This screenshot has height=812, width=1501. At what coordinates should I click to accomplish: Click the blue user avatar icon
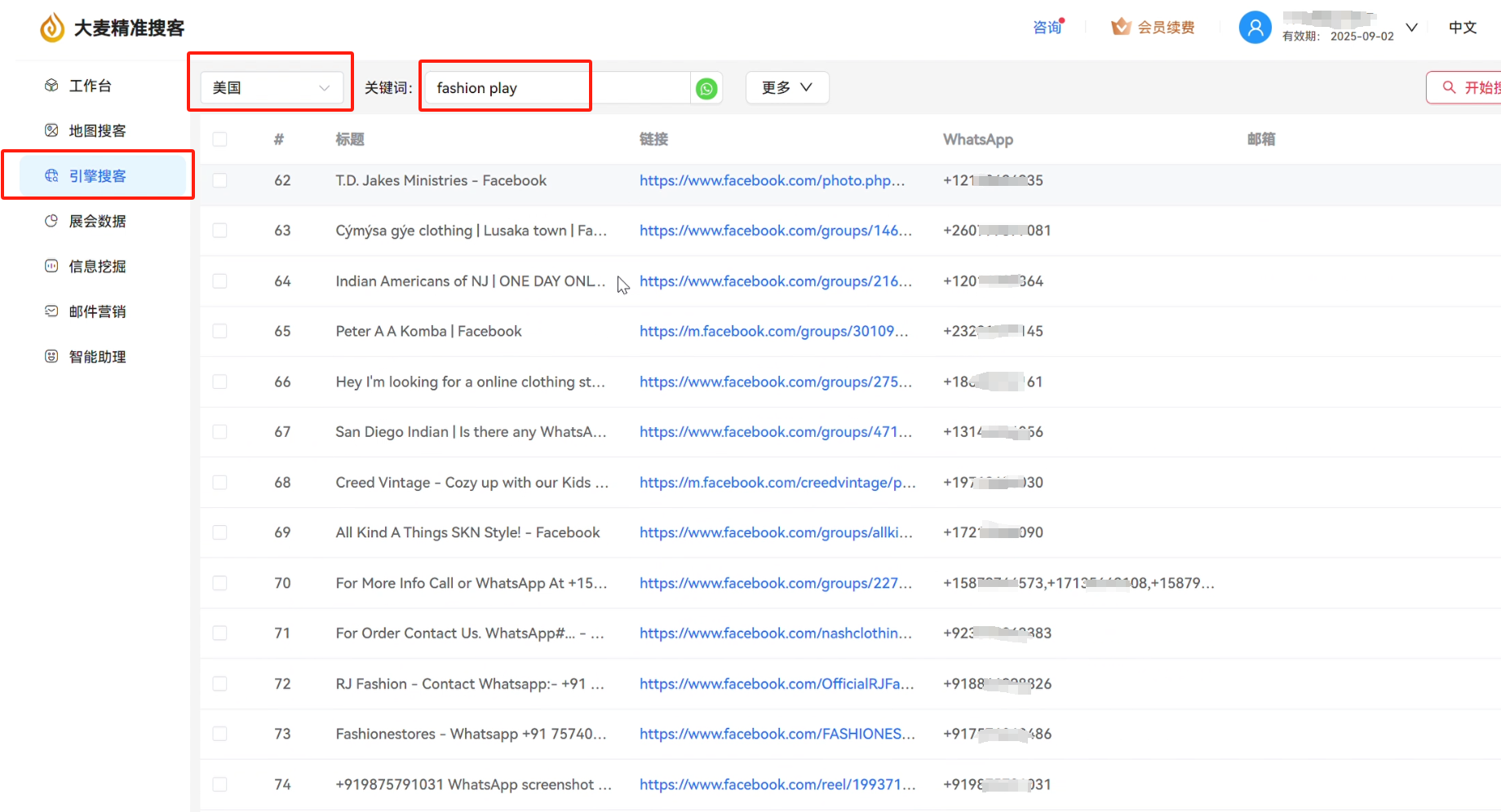pos(1255,28)
